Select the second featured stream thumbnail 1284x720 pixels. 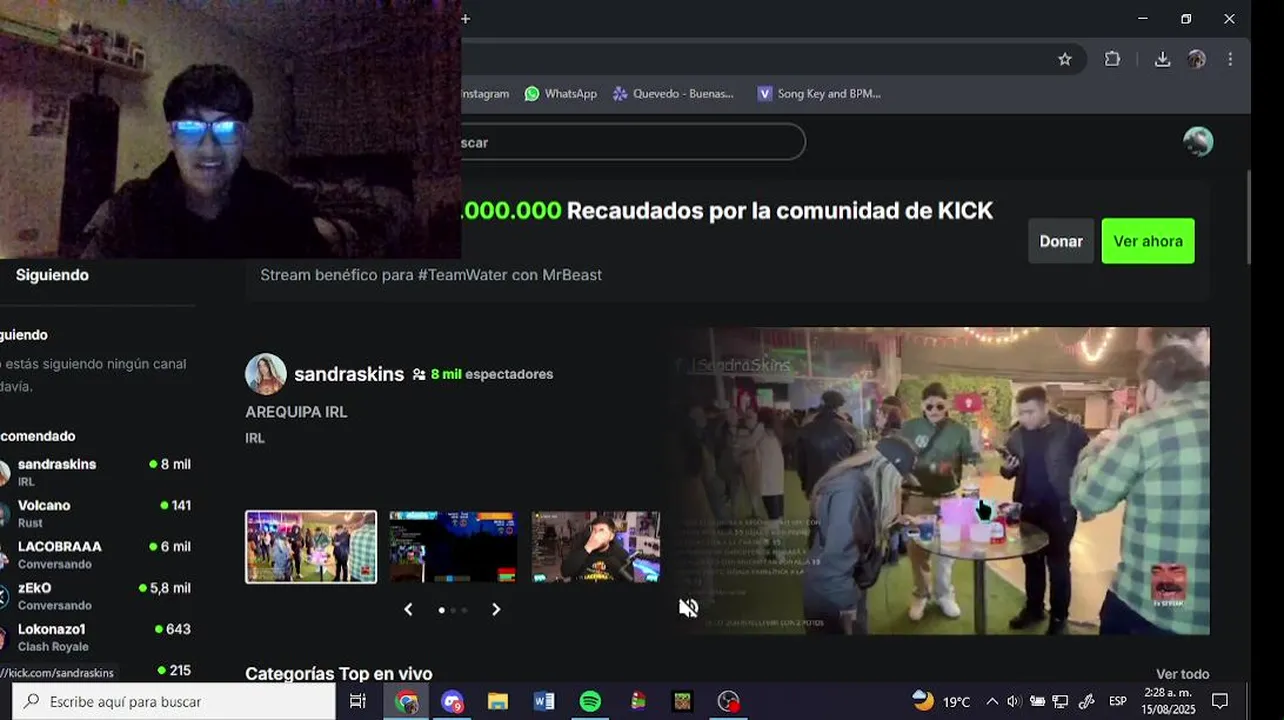(x=453, y=547)
